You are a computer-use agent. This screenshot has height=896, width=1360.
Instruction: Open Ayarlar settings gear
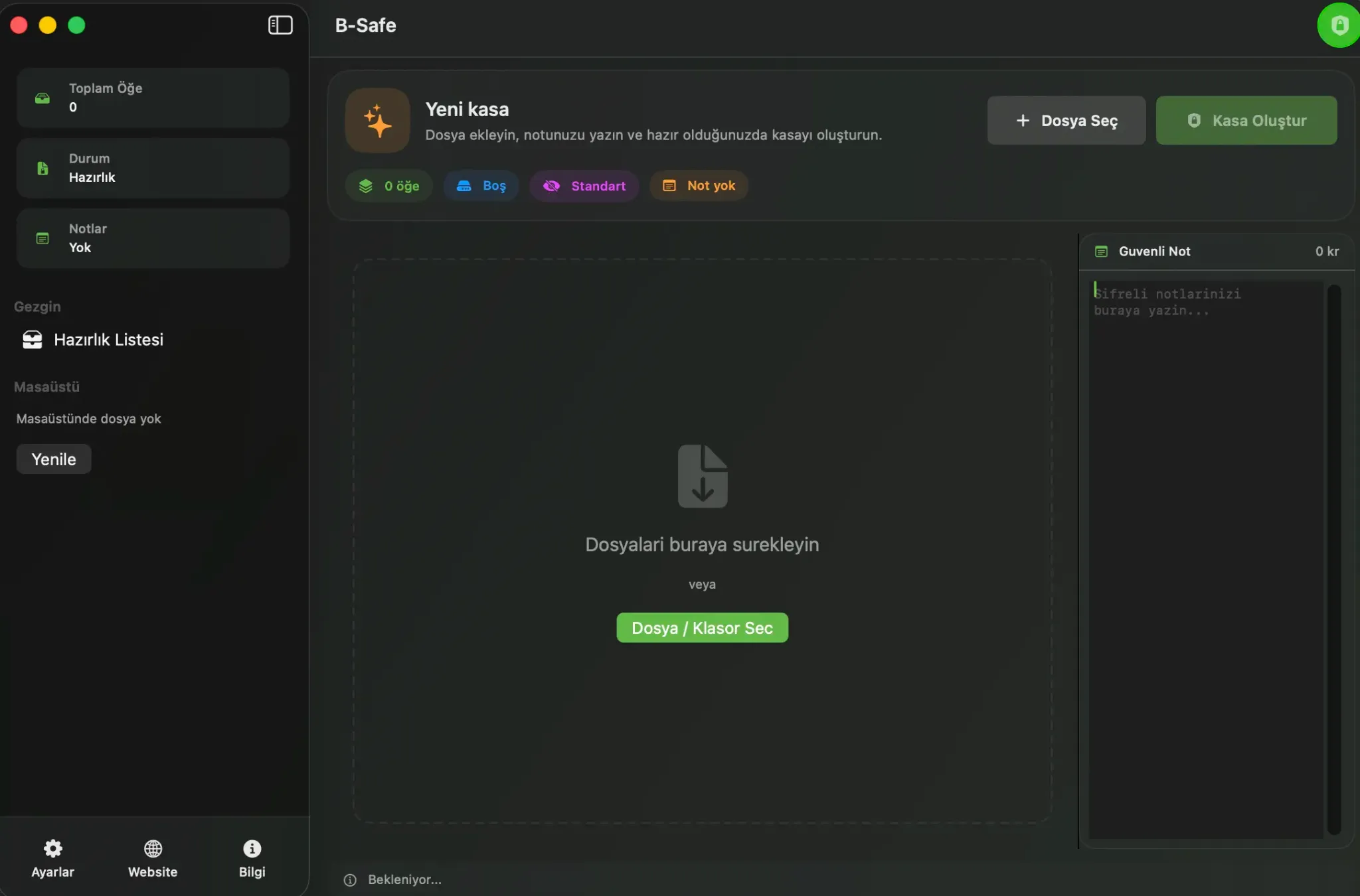click(52, 849)
